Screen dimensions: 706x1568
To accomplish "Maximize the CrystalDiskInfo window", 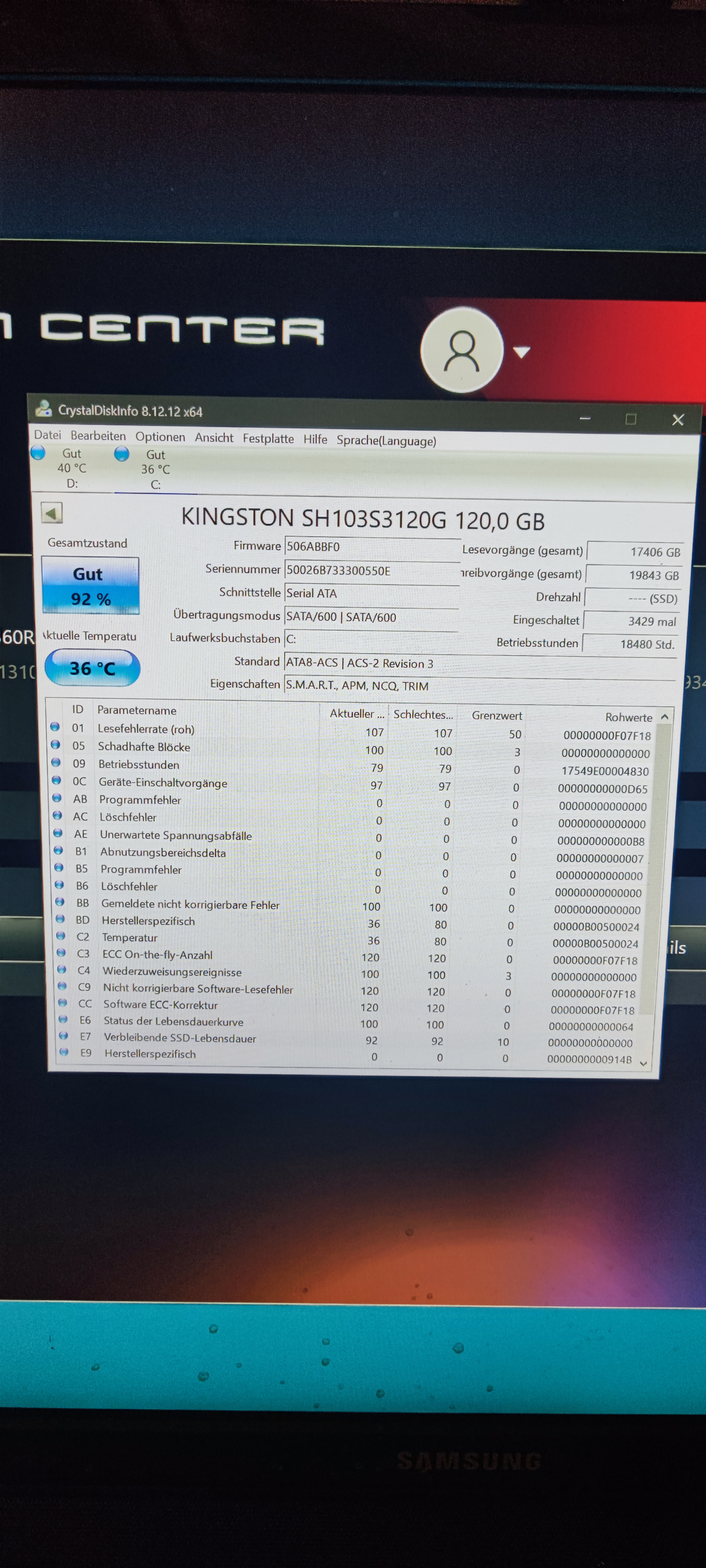I will [630, 419].
